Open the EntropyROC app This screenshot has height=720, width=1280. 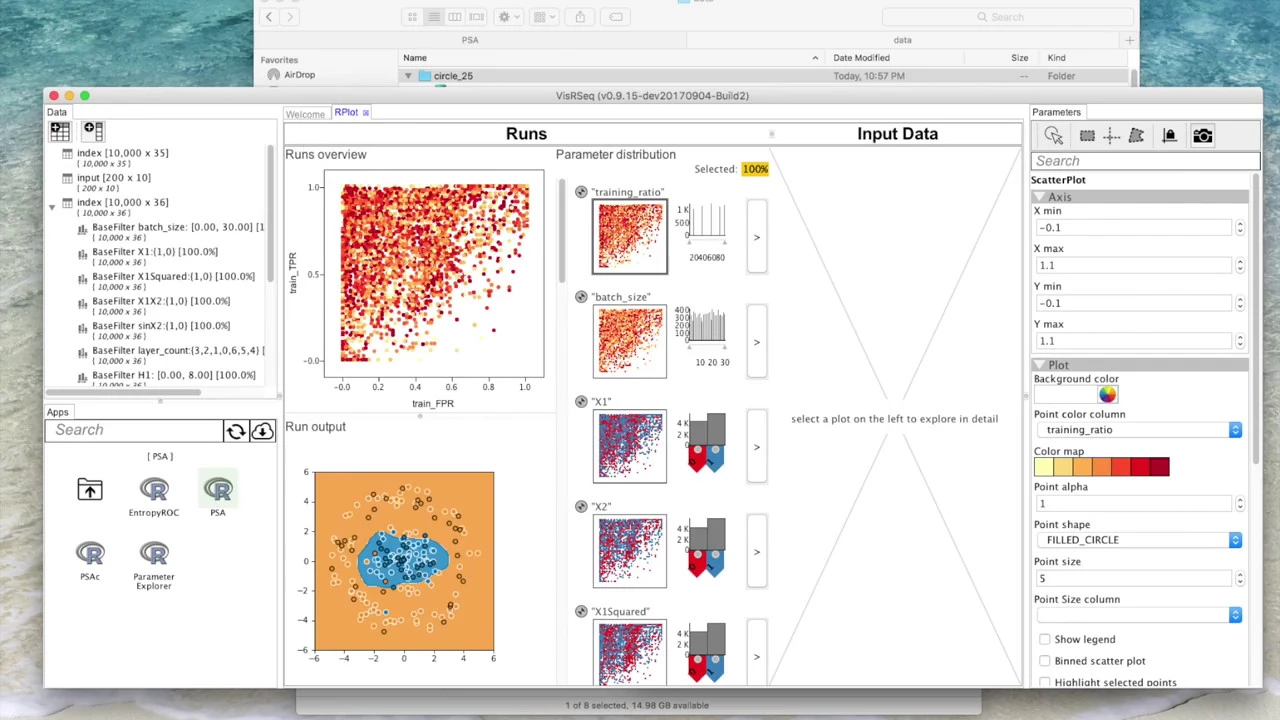[153, 495]
